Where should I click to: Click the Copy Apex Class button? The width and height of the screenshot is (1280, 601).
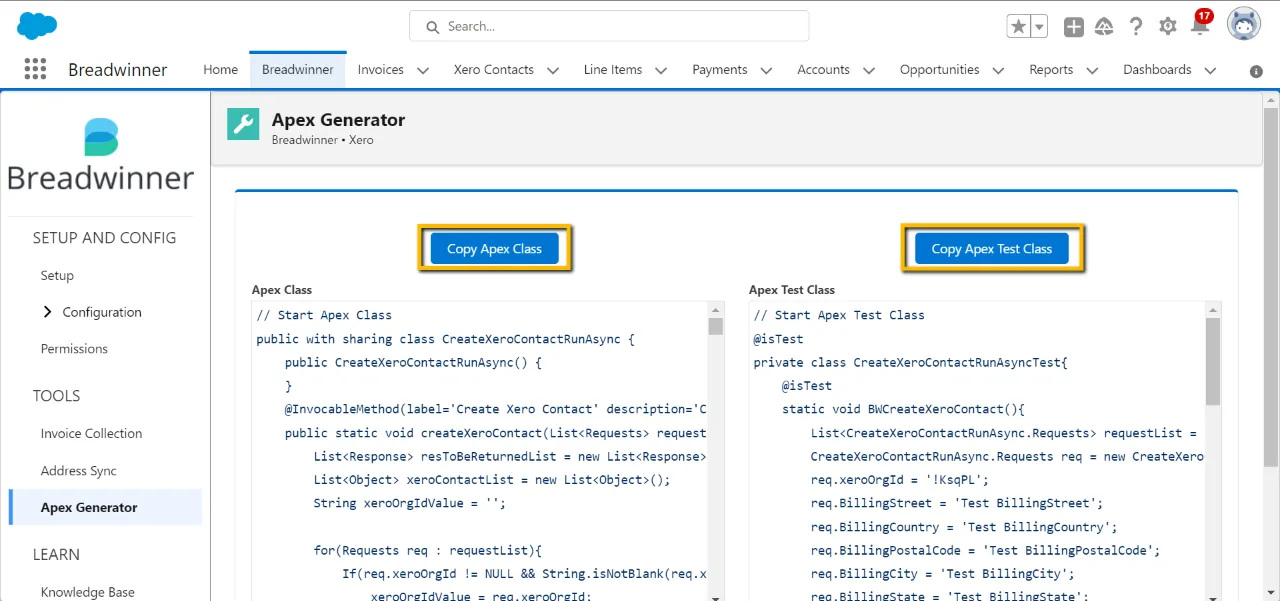tap(494, 249)
